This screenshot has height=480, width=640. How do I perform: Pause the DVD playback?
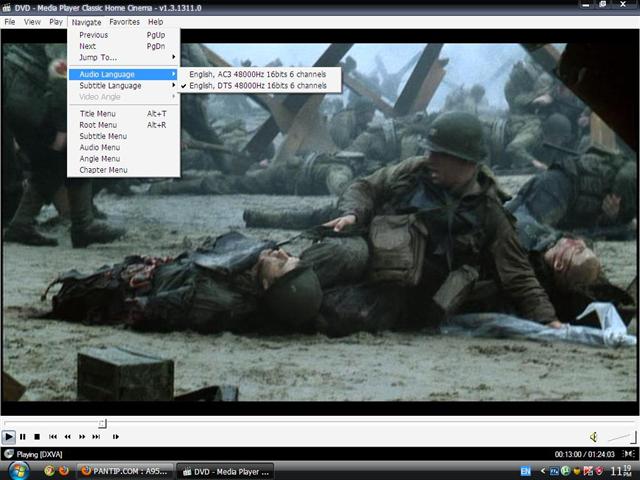tap(23, 437)
